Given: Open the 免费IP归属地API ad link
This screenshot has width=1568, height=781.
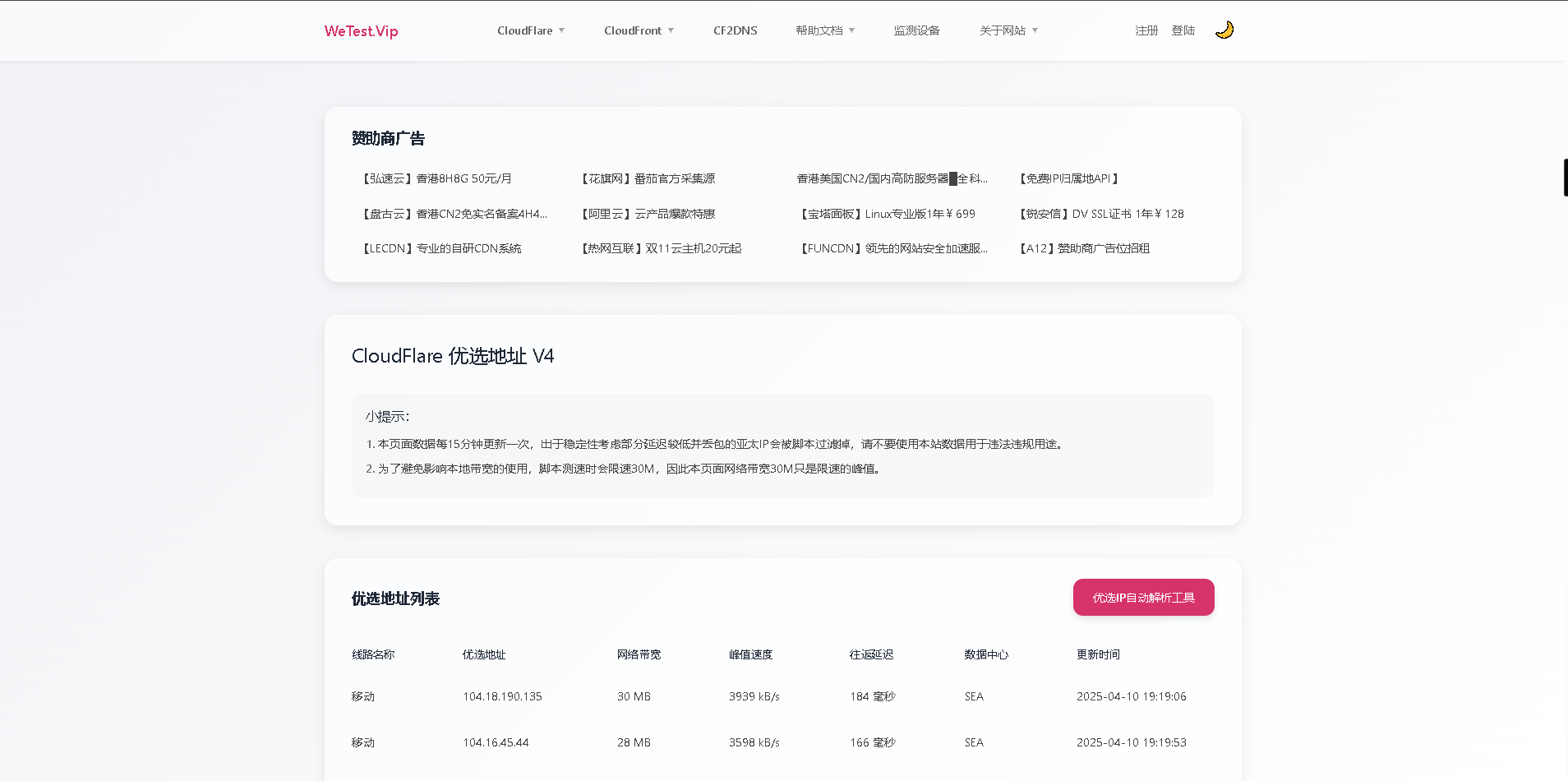Looking at the screenshot, I should (1068, 178).
